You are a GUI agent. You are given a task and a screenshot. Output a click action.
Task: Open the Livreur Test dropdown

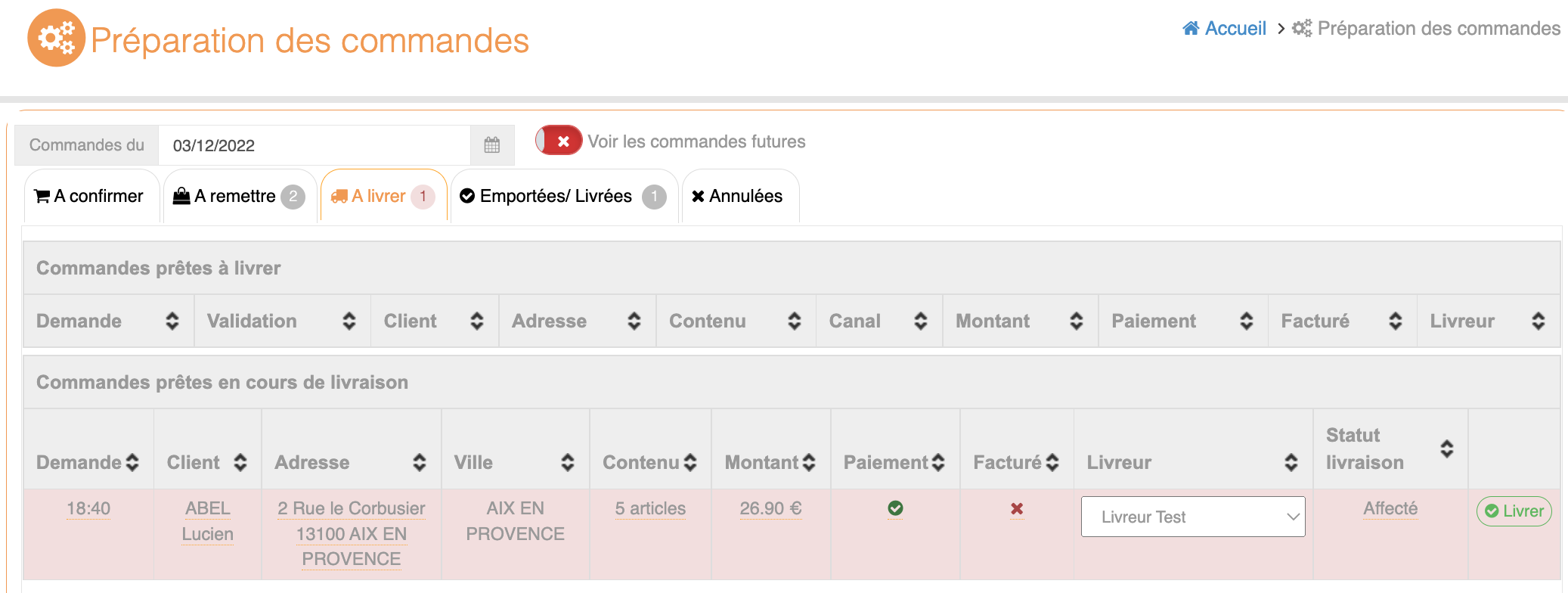[1193, 517]
